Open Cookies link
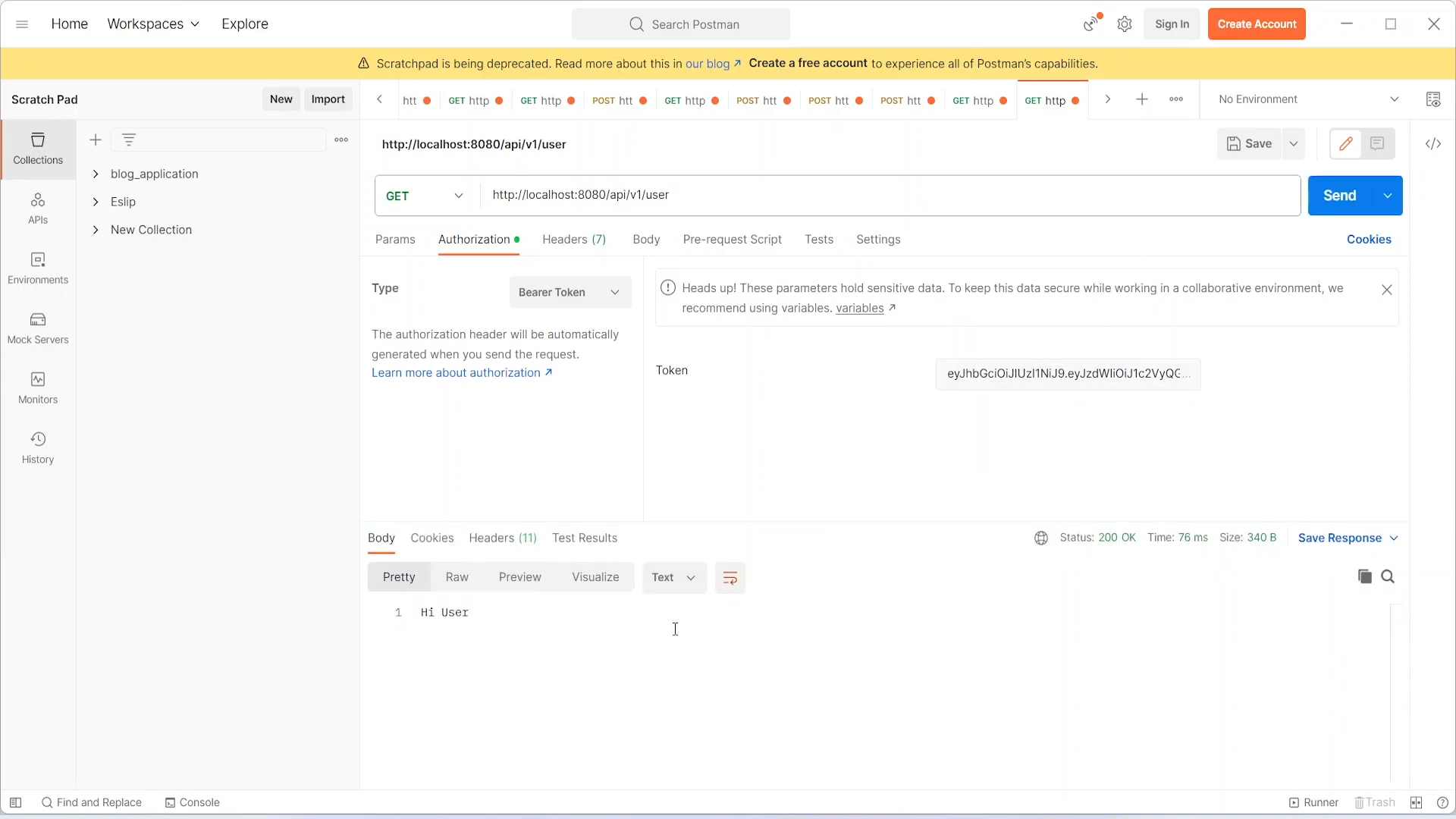 1369,239
